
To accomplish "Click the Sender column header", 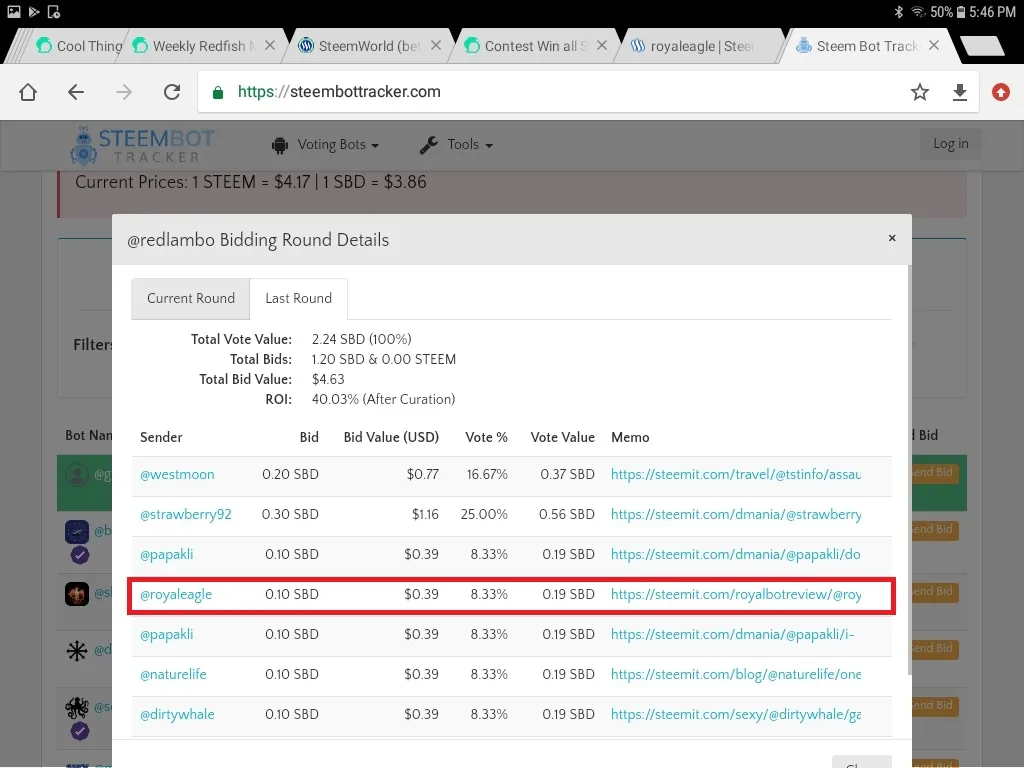I will (161, 438).
